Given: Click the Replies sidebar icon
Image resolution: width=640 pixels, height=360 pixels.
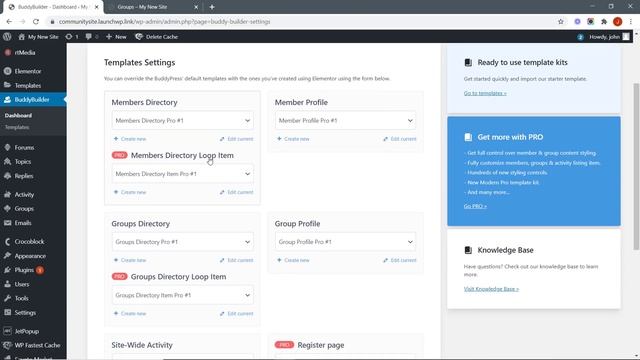Looking at the screenshot, I should coord(7,176).
